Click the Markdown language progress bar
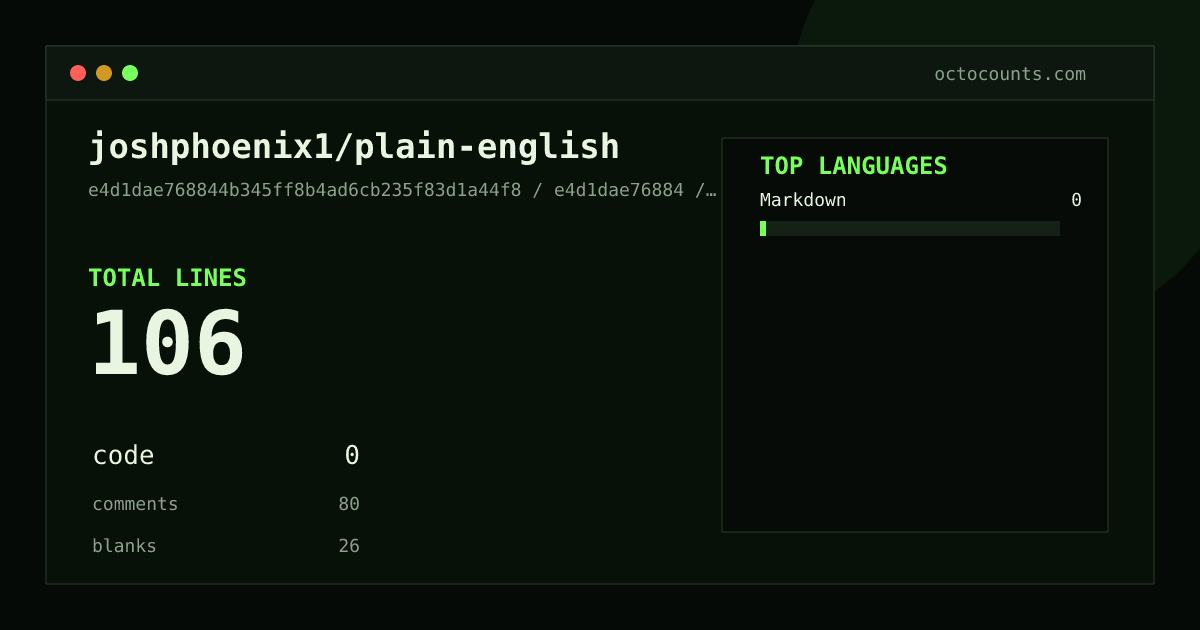The width and height of the screenshot is (1200, 630). click(x=910, y=228)
